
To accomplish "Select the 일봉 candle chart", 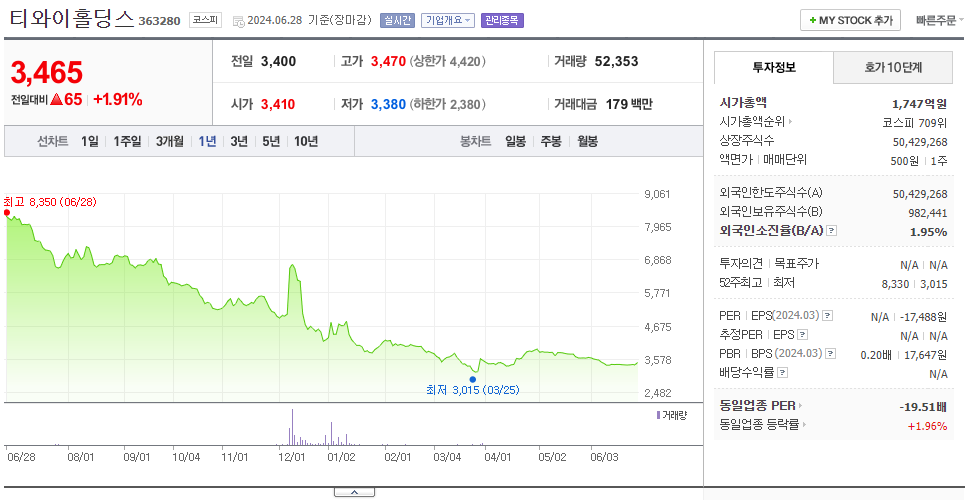I will (515, 141).
